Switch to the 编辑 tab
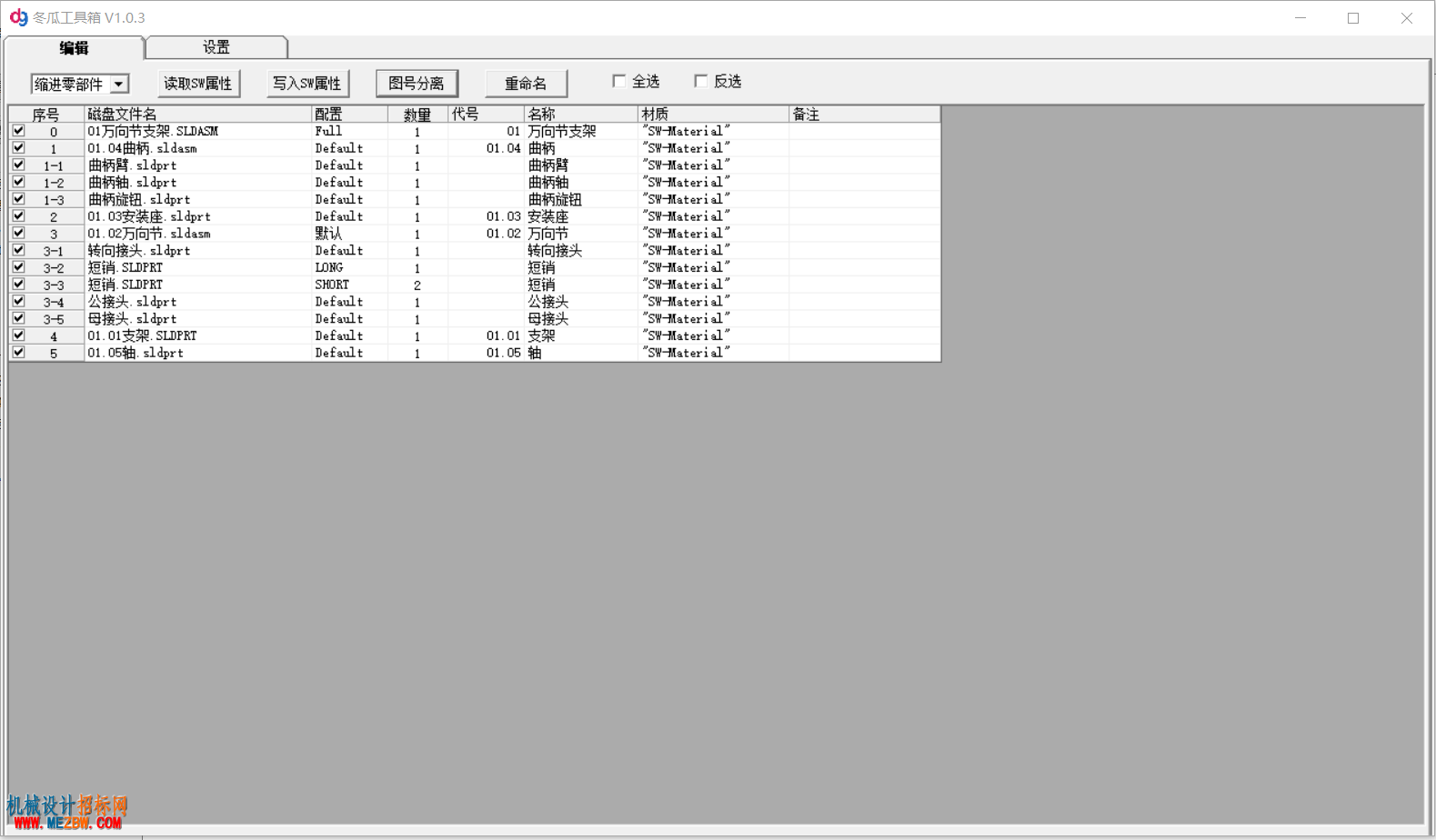 74,47
